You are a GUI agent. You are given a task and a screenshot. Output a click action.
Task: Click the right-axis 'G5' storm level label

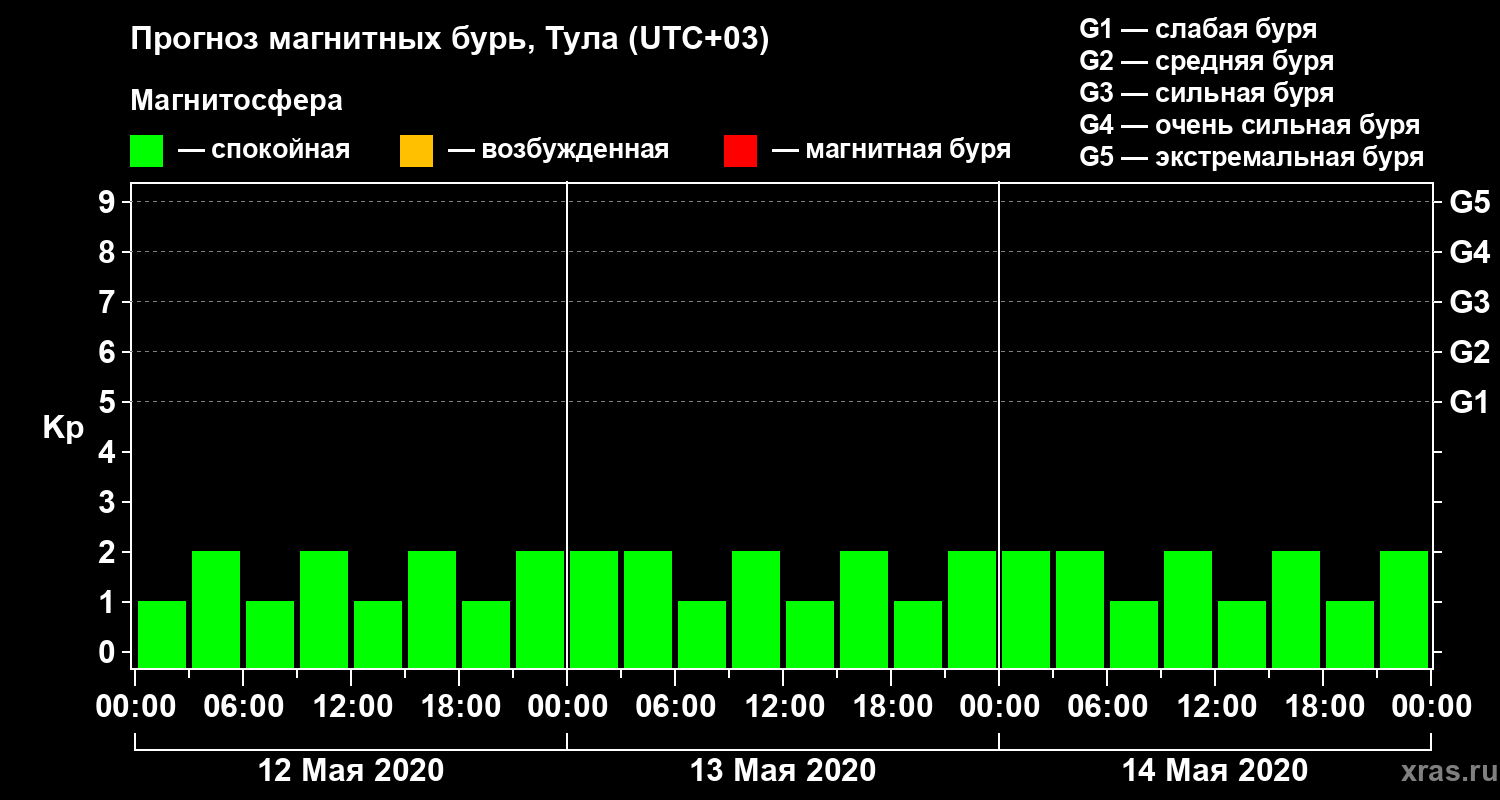pos(1470,202)
